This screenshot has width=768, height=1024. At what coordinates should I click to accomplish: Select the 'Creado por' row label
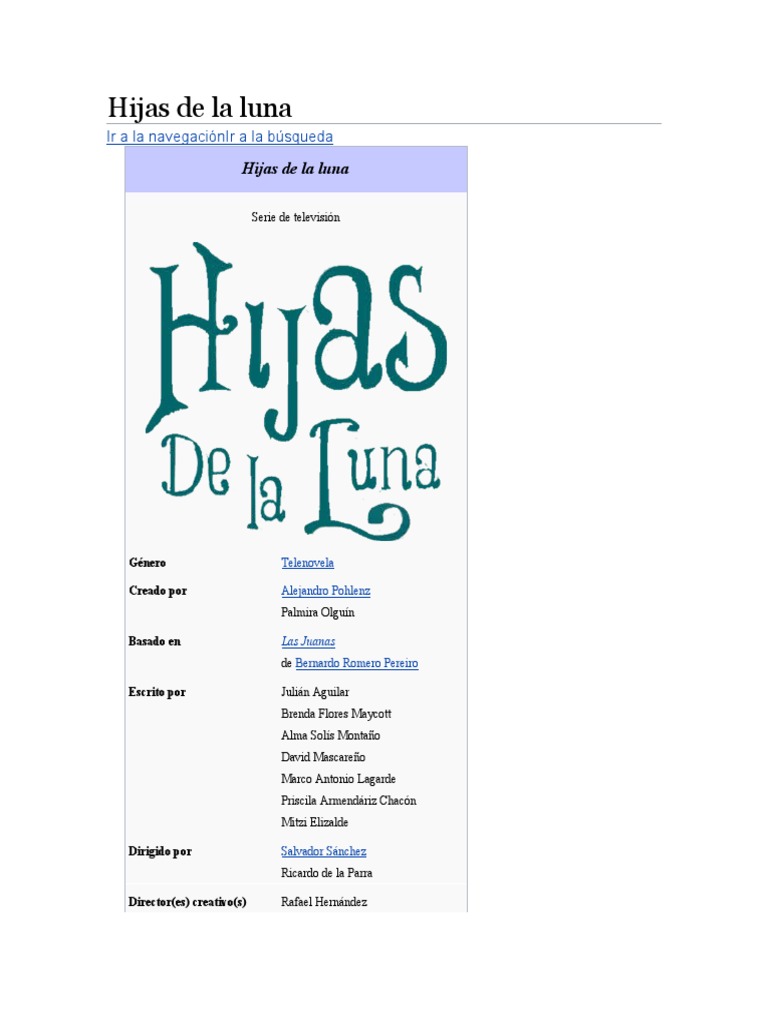[x=158, y=591]
